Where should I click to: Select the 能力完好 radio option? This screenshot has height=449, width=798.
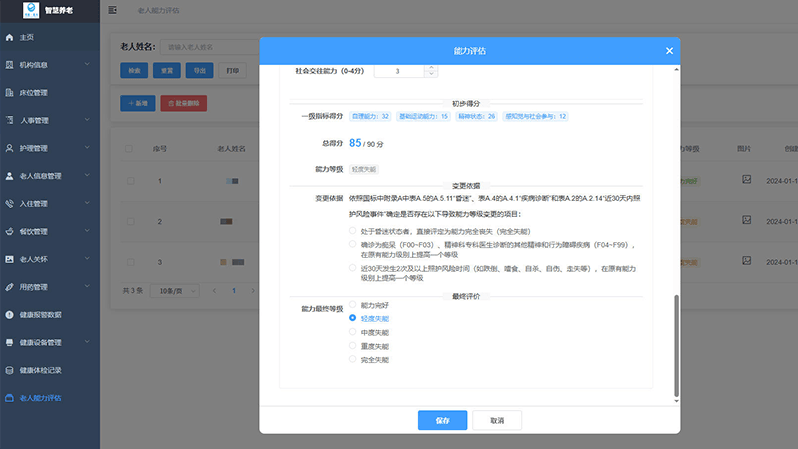pyautogui.click(x=353, y=304)
